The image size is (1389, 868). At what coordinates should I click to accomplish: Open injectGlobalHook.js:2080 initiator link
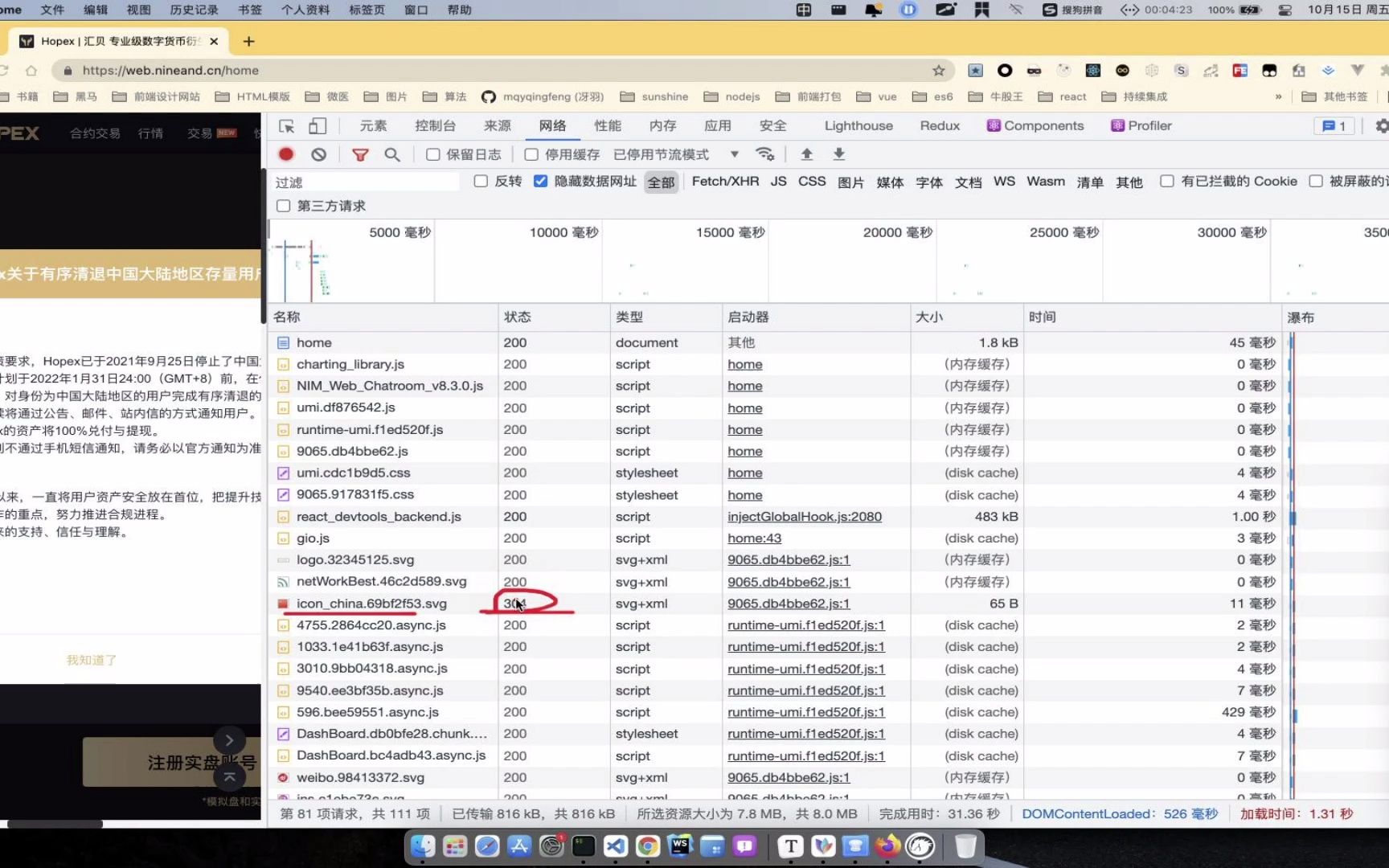[805, 517]
